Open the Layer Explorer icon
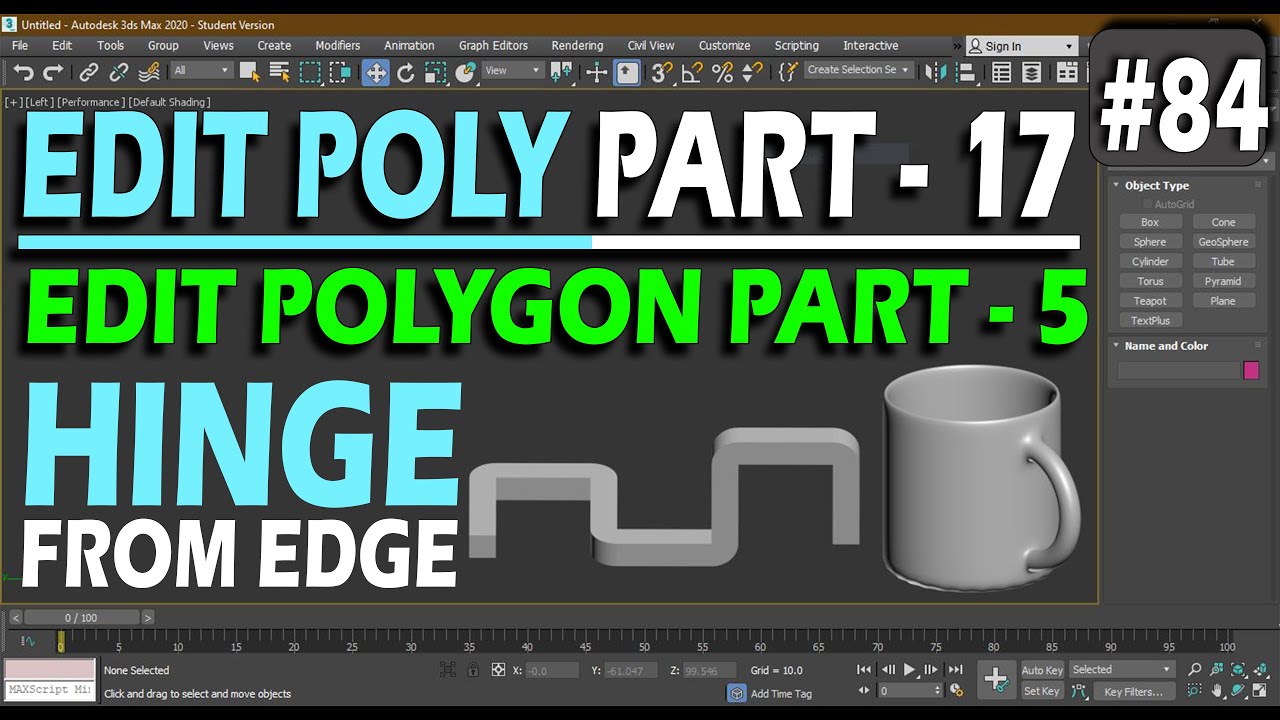The height and width of the screenshot is (720, 1280). point(1031,72)
